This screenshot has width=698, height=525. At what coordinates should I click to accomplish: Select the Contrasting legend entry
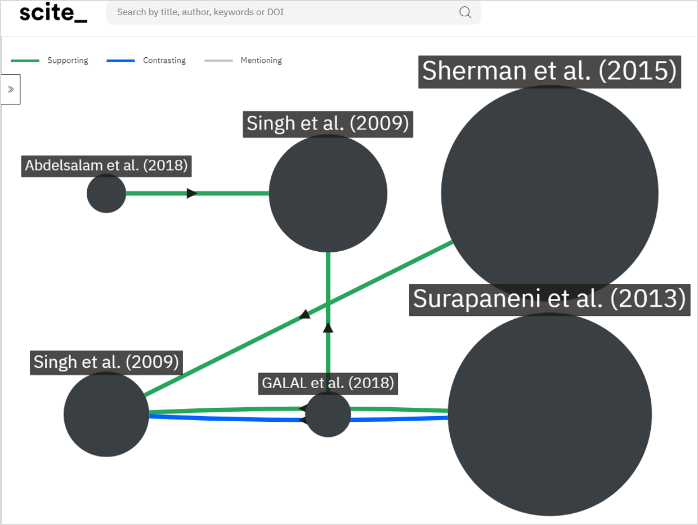coord(146,60)
